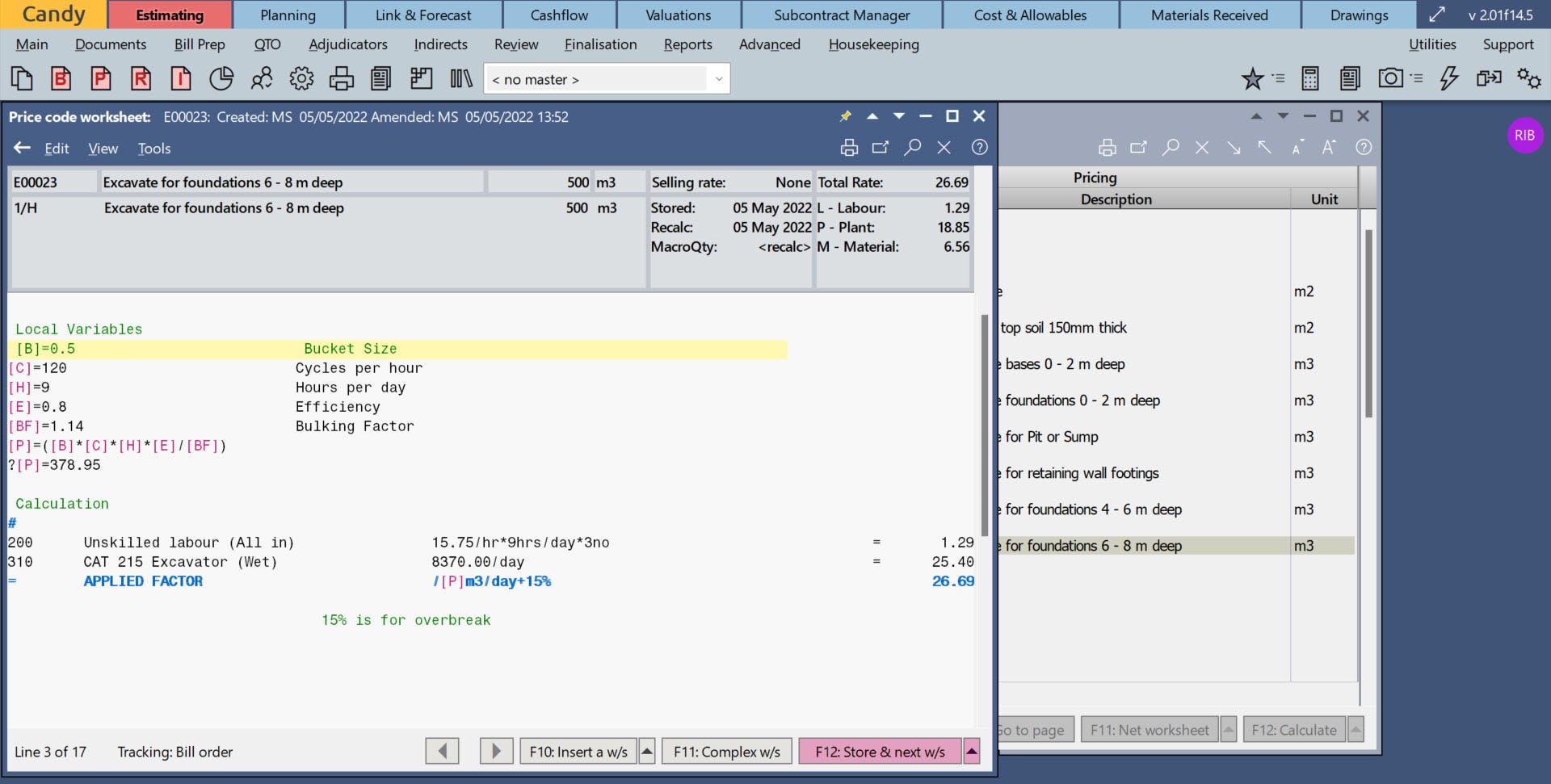
Task: Open the Price document icon marked P
Action: tap(100, 78)
